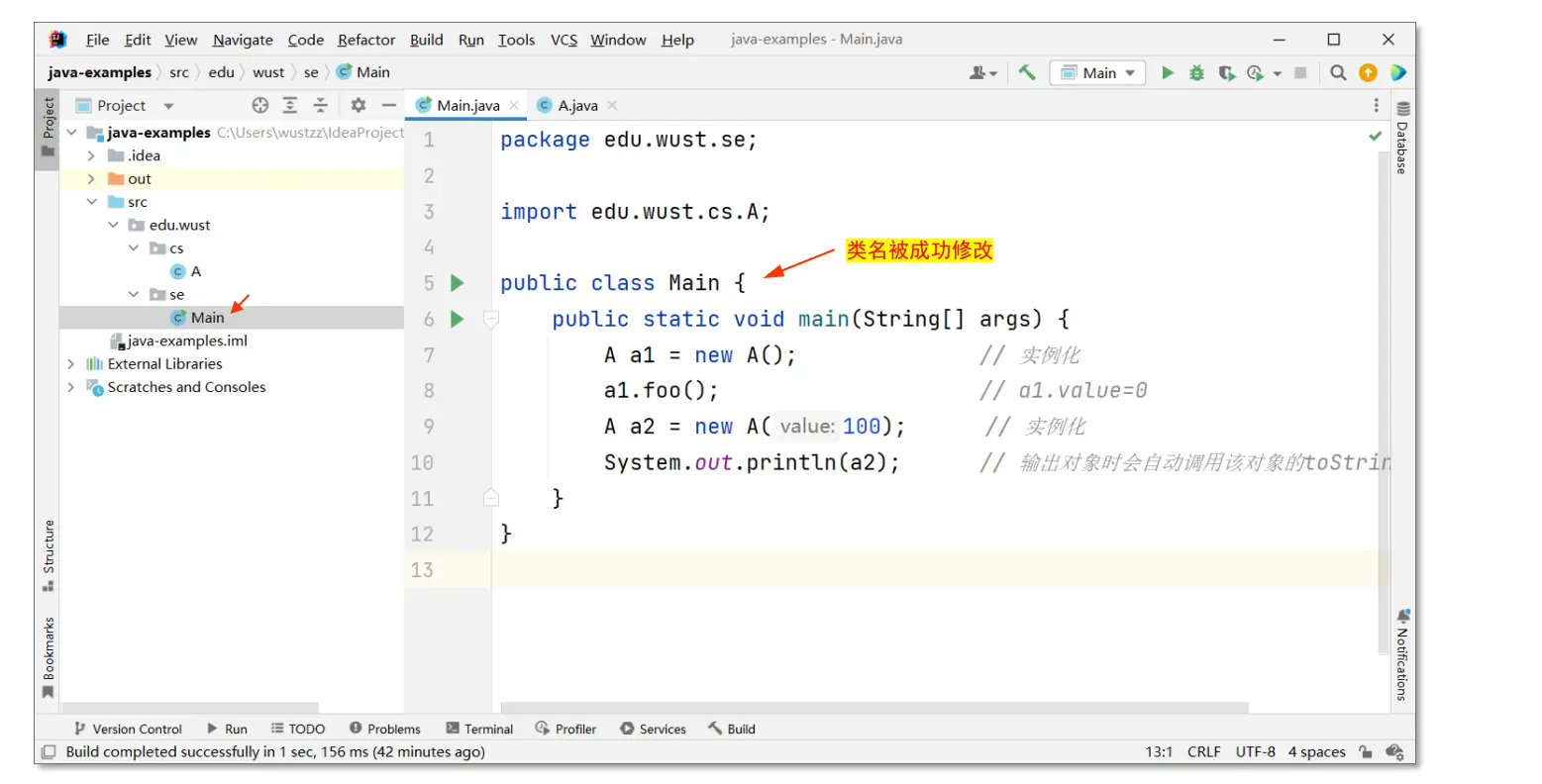Open editor tabs three-dot menu
Image resolution: width=1542 pixels, height=784 pixels.
click(1376, 105)
